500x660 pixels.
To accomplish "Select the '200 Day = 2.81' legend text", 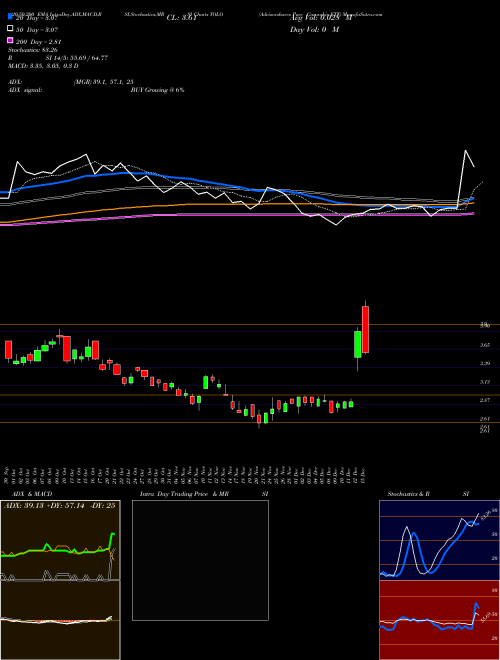I will tap(39, 42).
